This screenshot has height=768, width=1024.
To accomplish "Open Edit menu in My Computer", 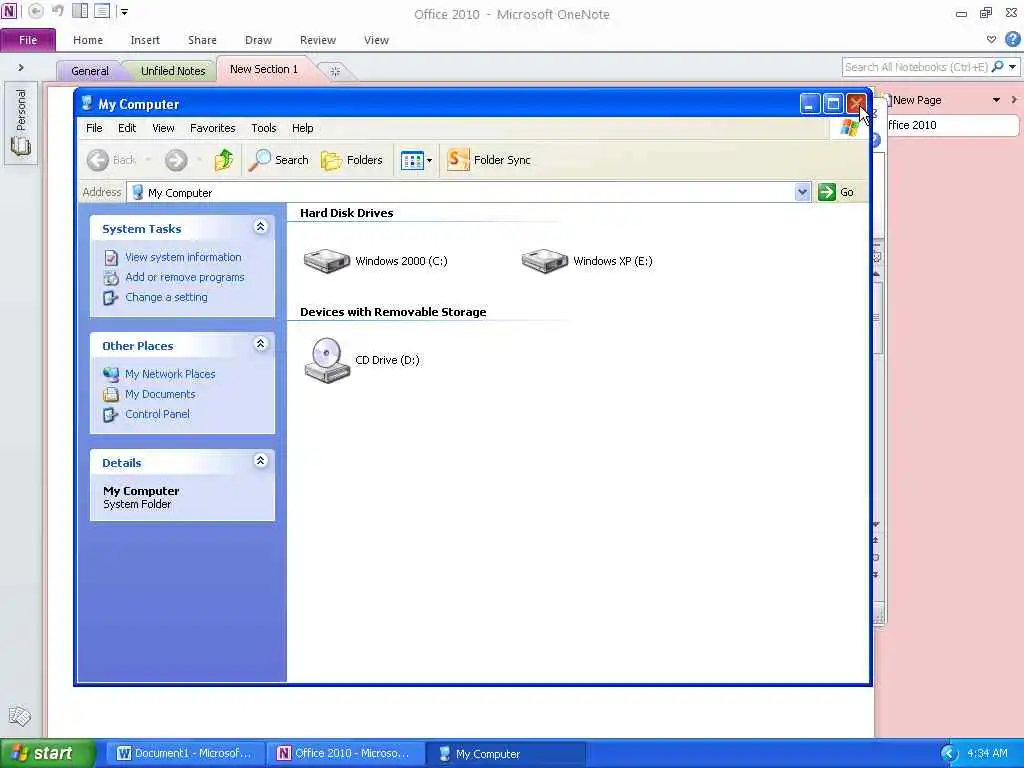I will (127, 128).
